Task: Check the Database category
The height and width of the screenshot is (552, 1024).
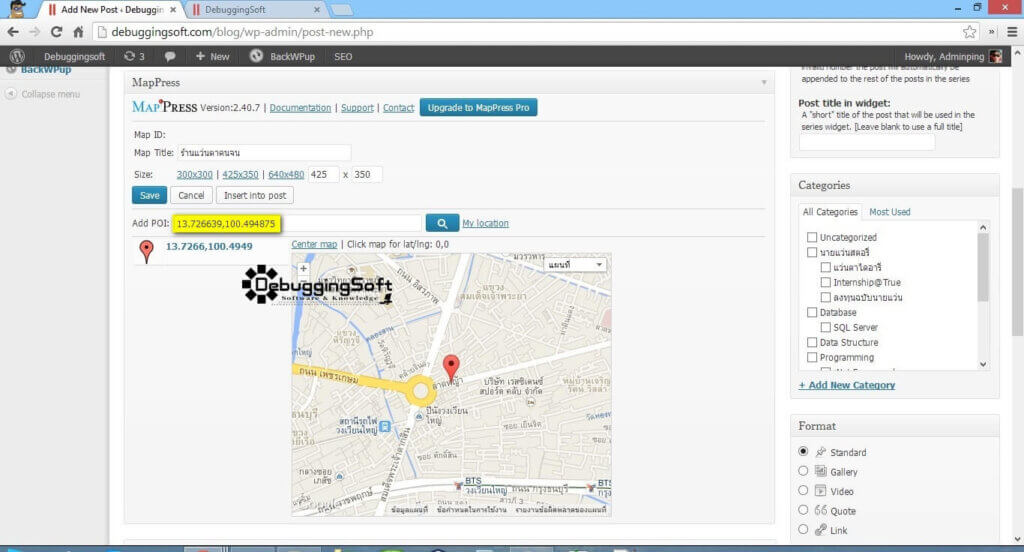Action: pyautogui.click(x=812, y=312)
